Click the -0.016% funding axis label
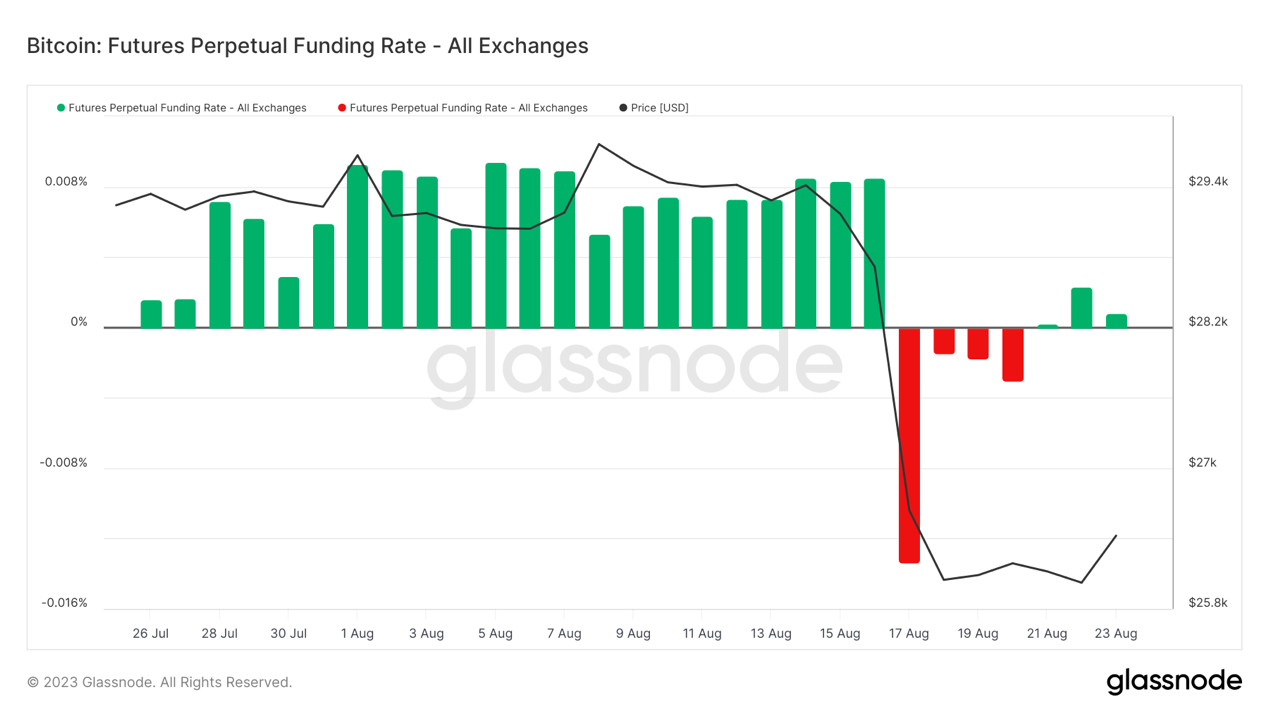The width and height of the screenshot is (1274, 715). tap(64, 603)
